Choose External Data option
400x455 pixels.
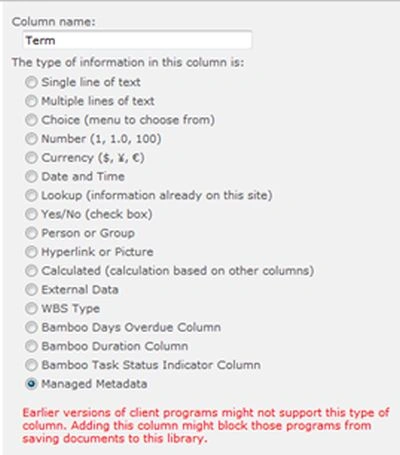tap(31, 290)
